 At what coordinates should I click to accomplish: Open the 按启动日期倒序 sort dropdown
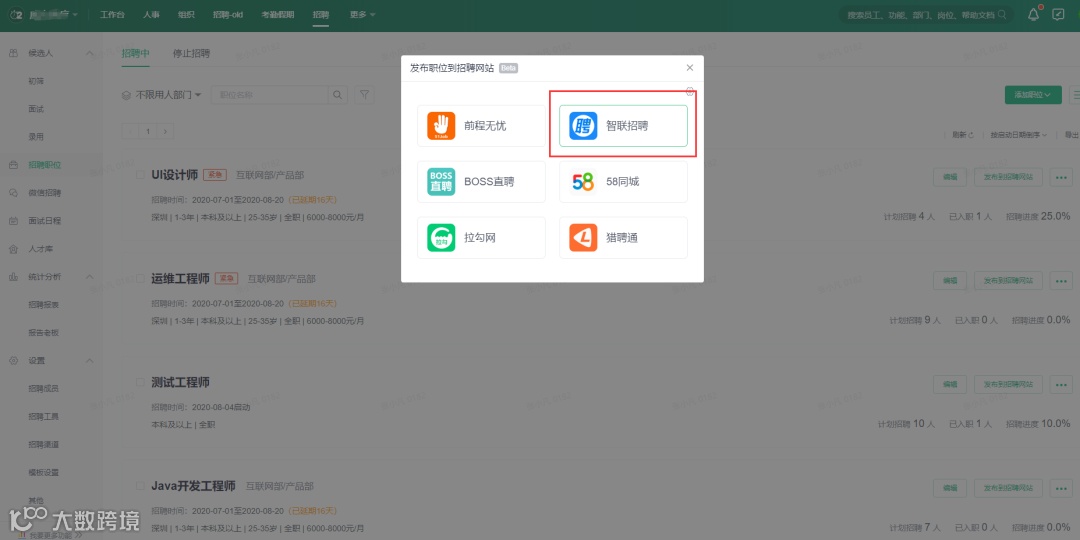tap(1019, 135)
